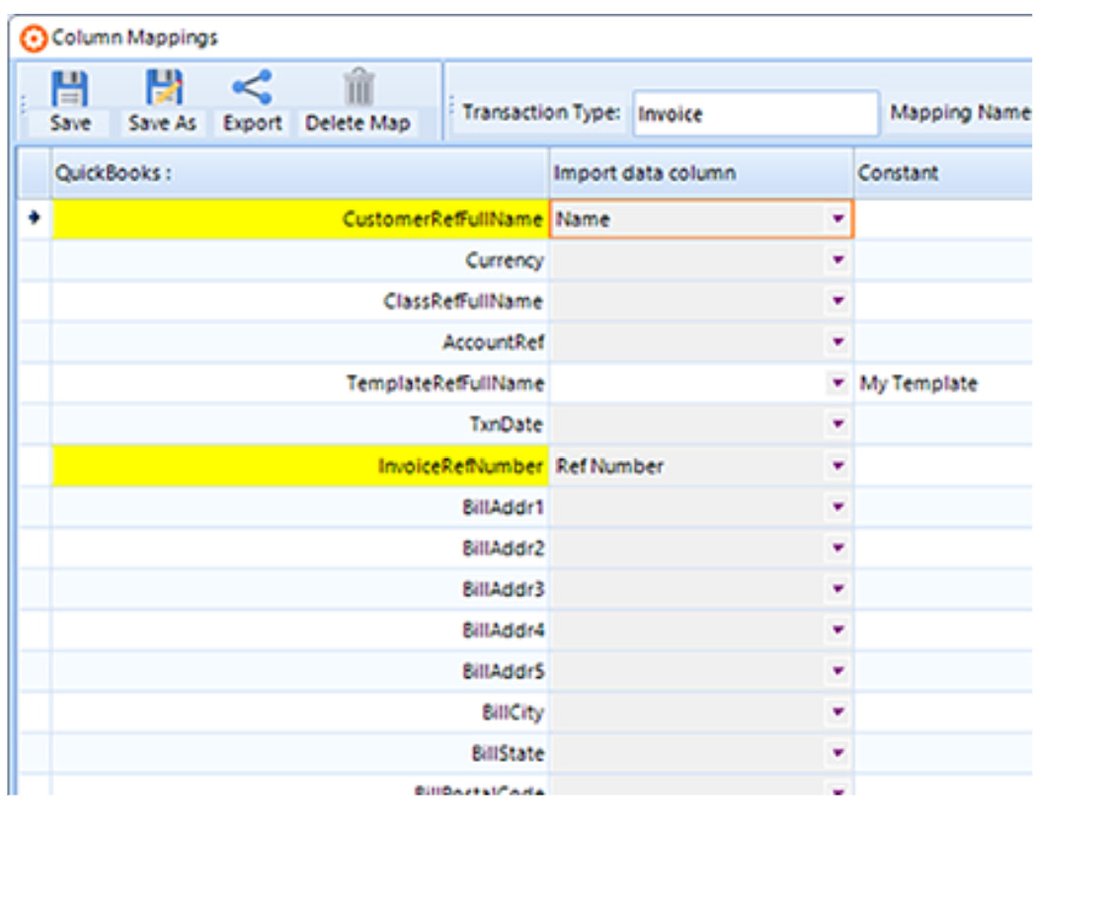Viewport: 1110px width, 910px height.
Task: Open the InvoiceRefNumber dropdown arrow
Action: pos(838,465)
